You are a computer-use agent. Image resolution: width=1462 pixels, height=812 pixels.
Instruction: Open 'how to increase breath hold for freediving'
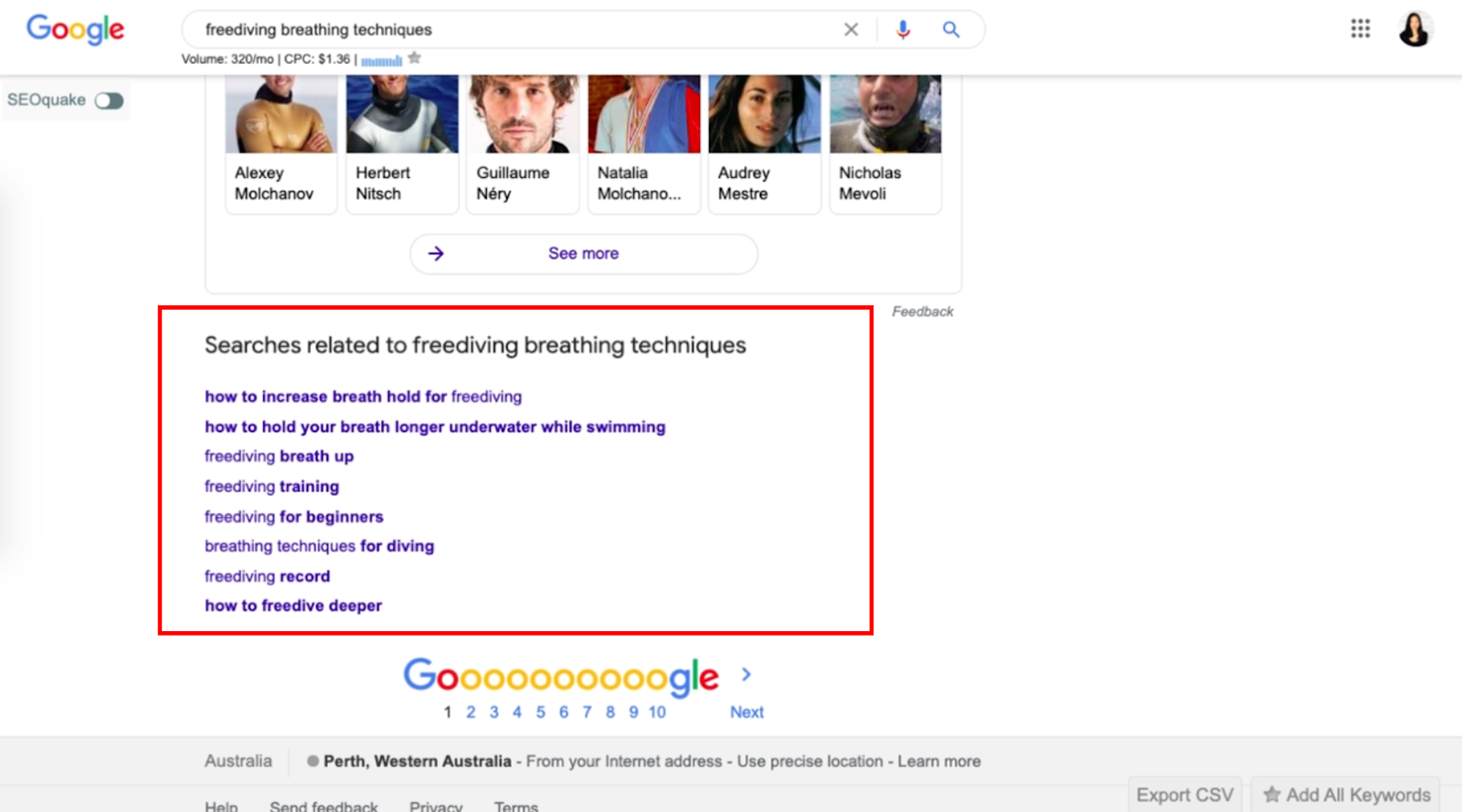coord(364,396)
